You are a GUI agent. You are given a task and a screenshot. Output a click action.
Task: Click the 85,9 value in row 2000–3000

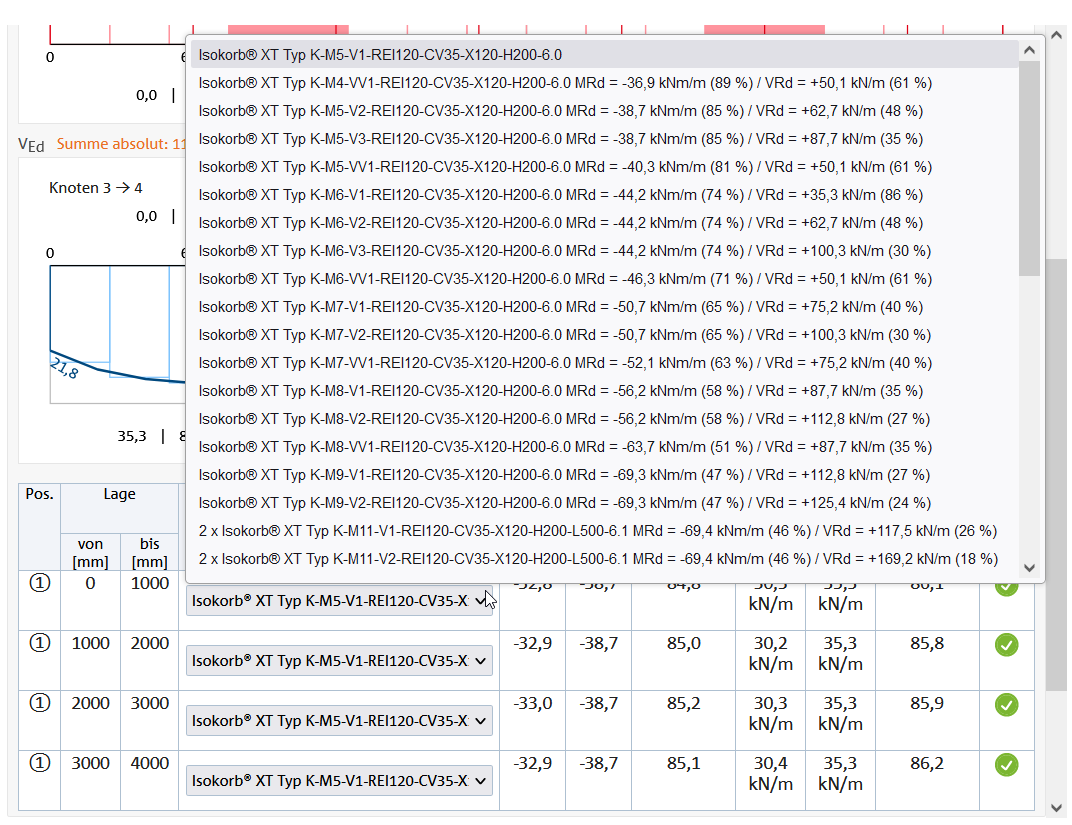(927, 703)
